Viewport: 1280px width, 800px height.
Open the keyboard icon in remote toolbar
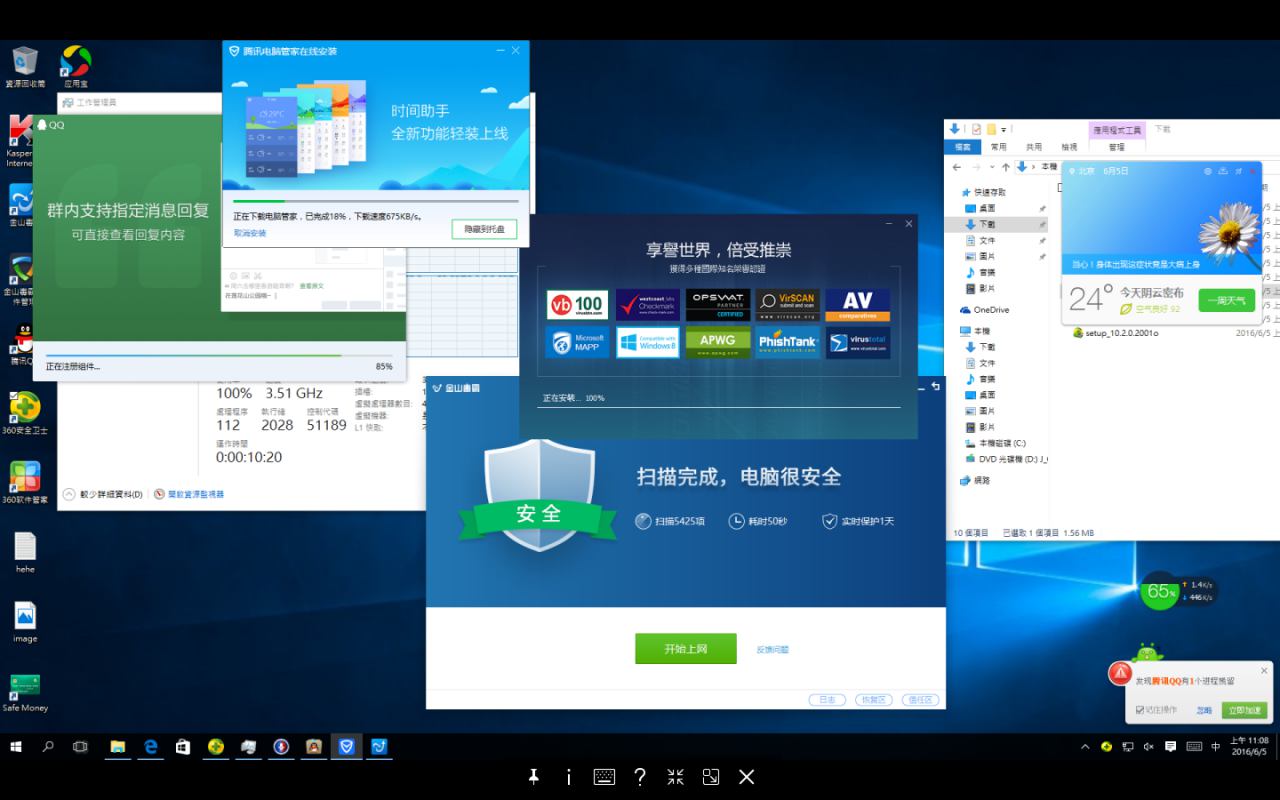(x=604, y=777)
